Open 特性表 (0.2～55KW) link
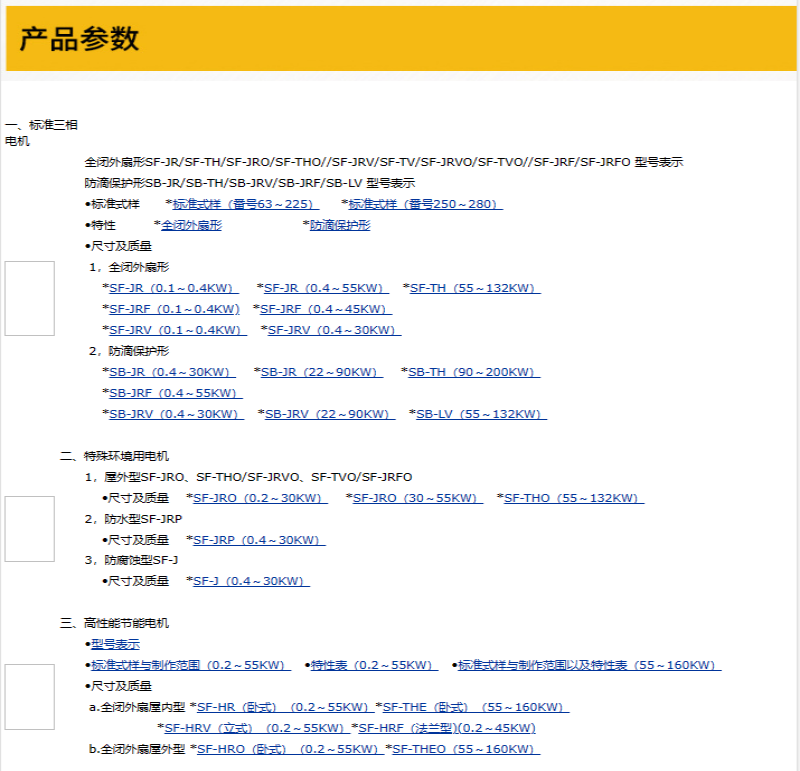This screenshot has height=771, width=800. 374,665
